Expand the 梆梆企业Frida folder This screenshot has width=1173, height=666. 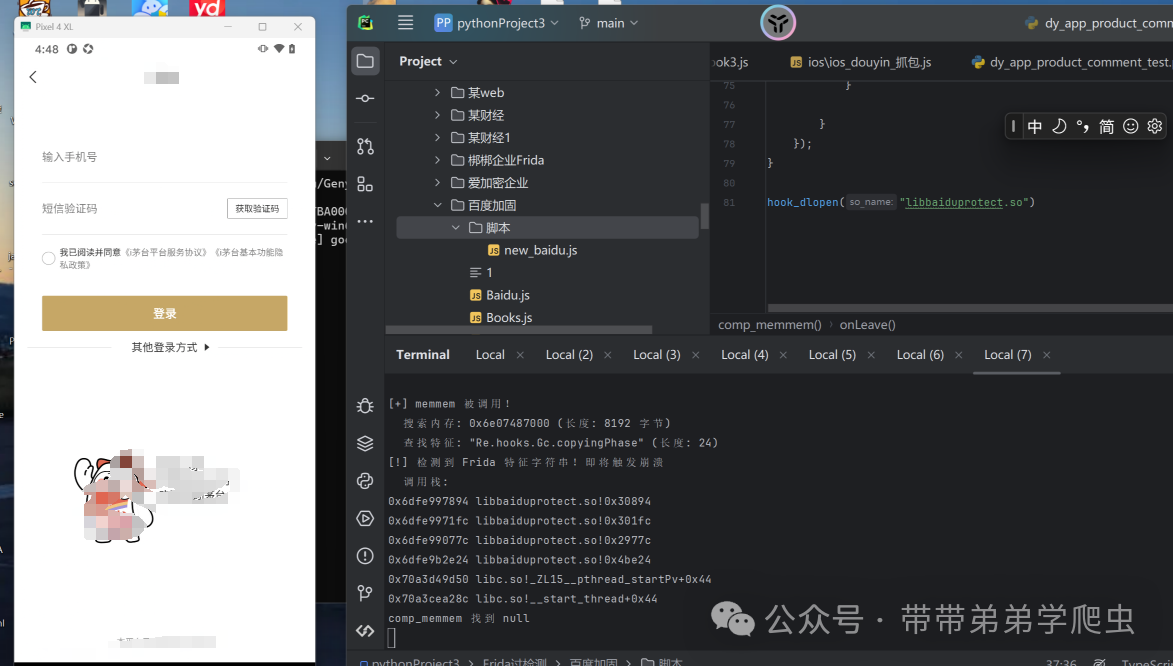(x=438, y=160)
